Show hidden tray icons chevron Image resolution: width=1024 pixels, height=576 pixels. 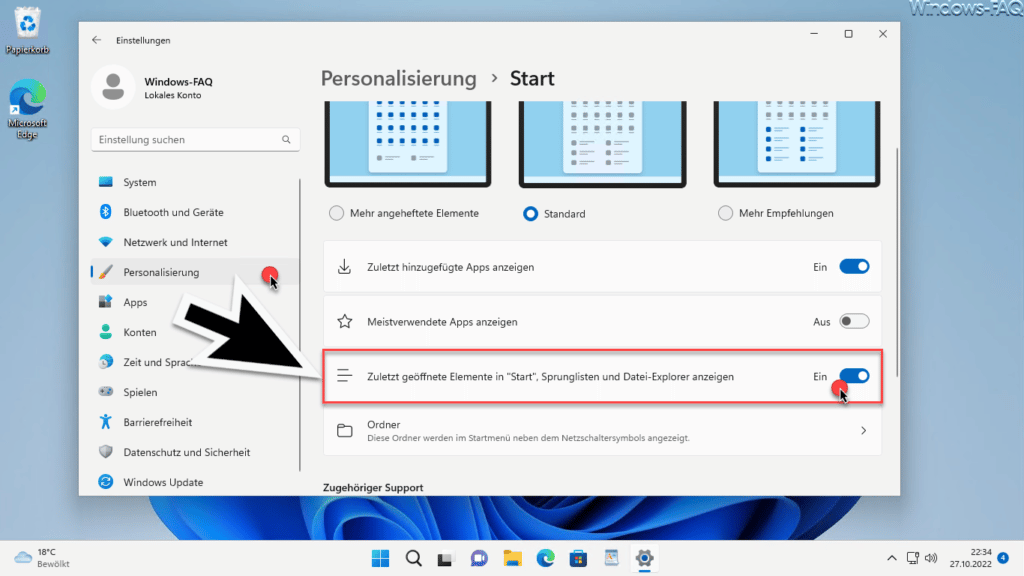pyautogui.click(x=891, y=558)
